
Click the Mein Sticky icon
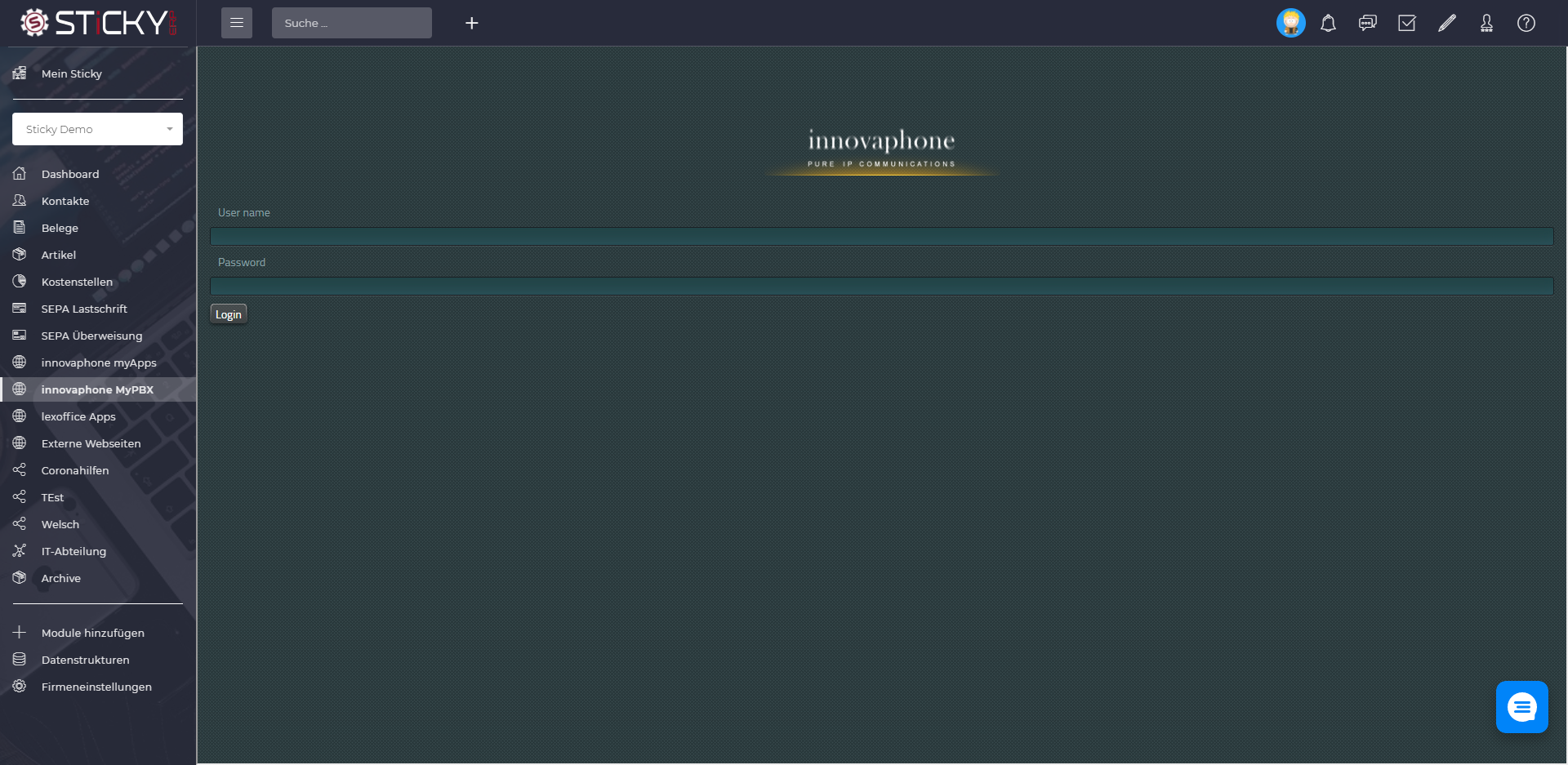coord(20,73)
